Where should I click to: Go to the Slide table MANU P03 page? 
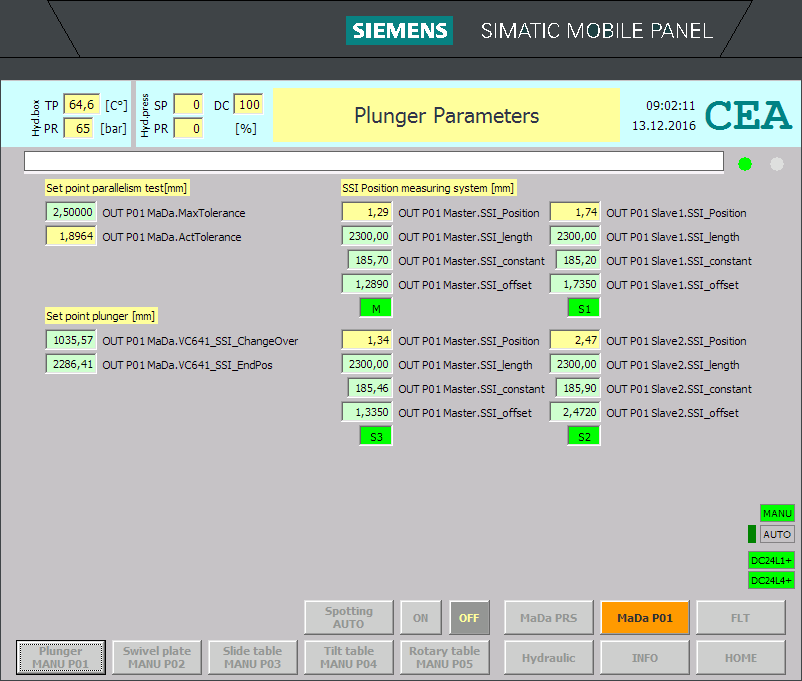point(252,658)
